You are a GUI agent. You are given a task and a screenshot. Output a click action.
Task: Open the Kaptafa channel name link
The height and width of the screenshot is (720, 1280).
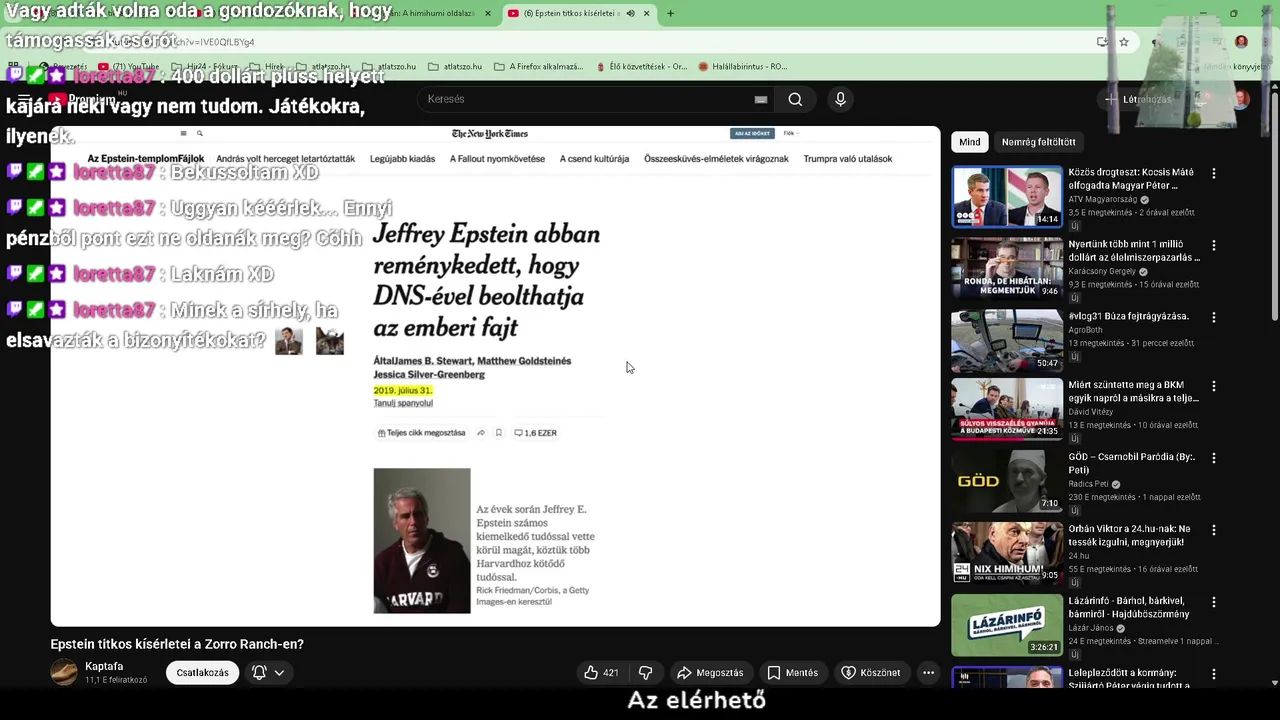(104, 666)
